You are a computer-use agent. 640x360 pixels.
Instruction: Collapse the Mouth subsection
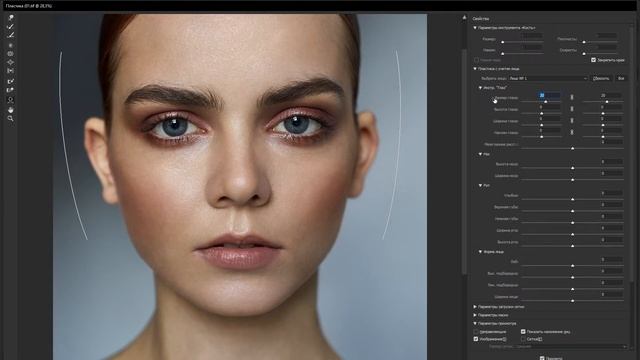480,185
